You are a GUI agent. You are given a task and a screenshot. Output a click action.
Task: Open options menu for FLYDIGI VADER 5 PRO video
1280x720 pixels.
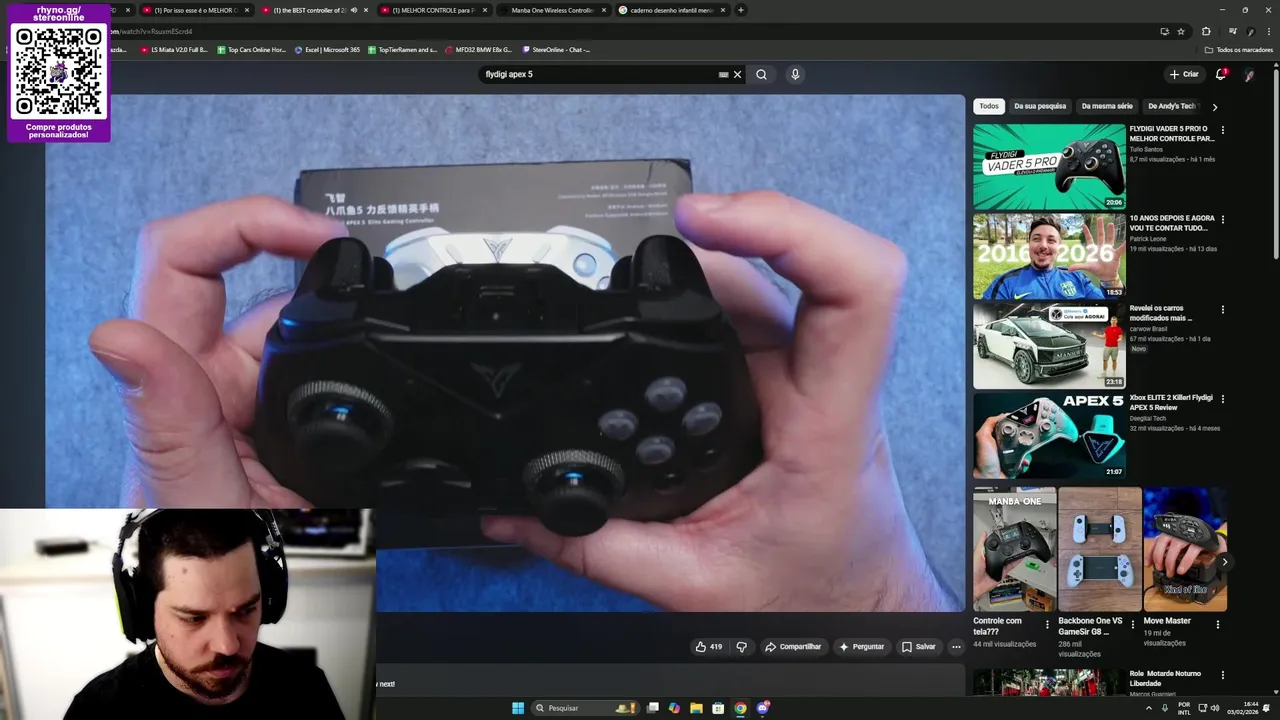pyautogui.click(x=1222, y=130)
